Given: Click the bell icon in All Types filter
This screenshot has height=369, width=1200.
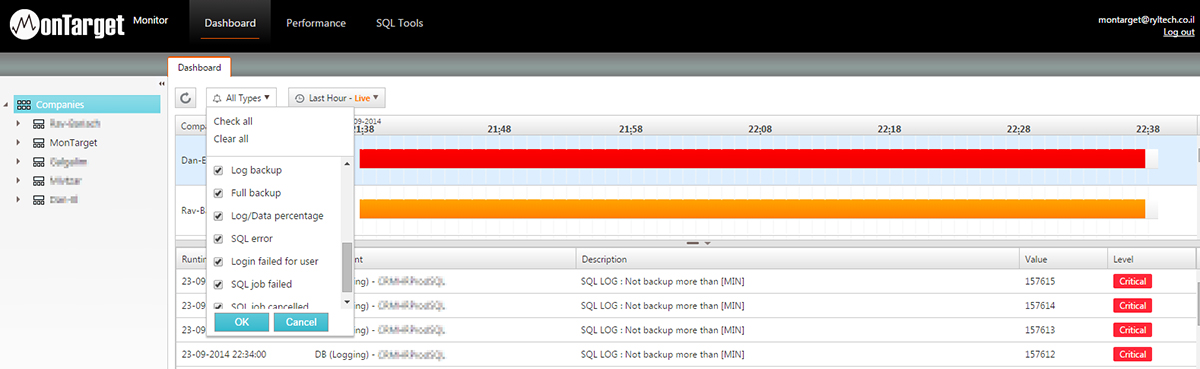Looking at the screenshot, I should coord(217,98).
